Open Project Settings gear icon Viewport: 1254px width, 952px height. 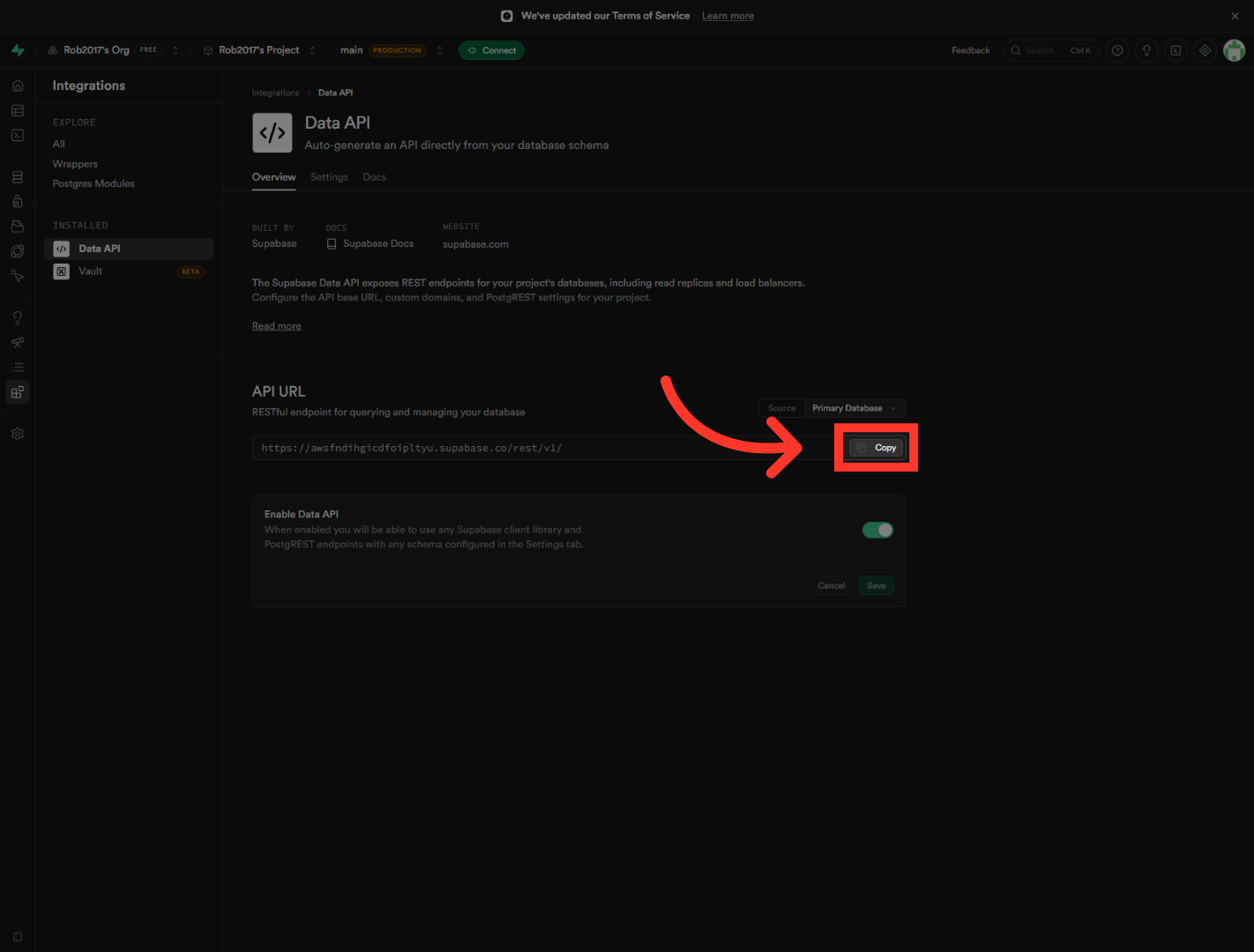18,434
